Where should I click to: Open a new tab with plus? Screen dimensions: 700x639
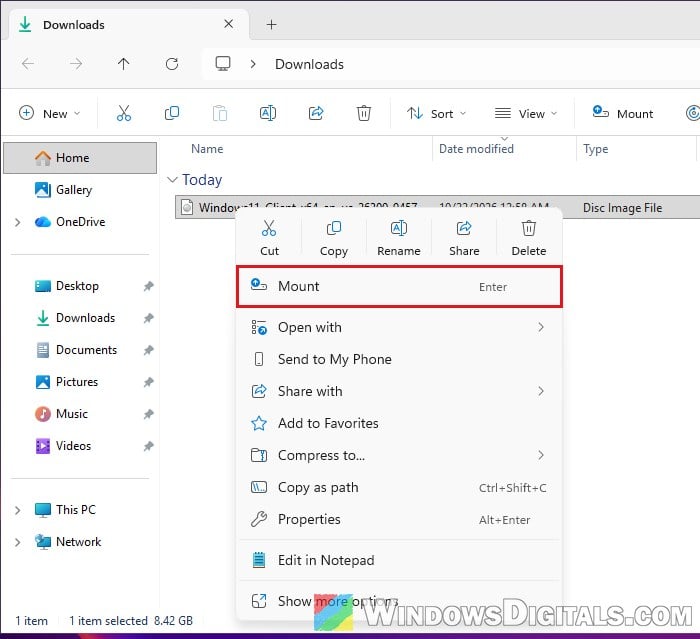271,25
